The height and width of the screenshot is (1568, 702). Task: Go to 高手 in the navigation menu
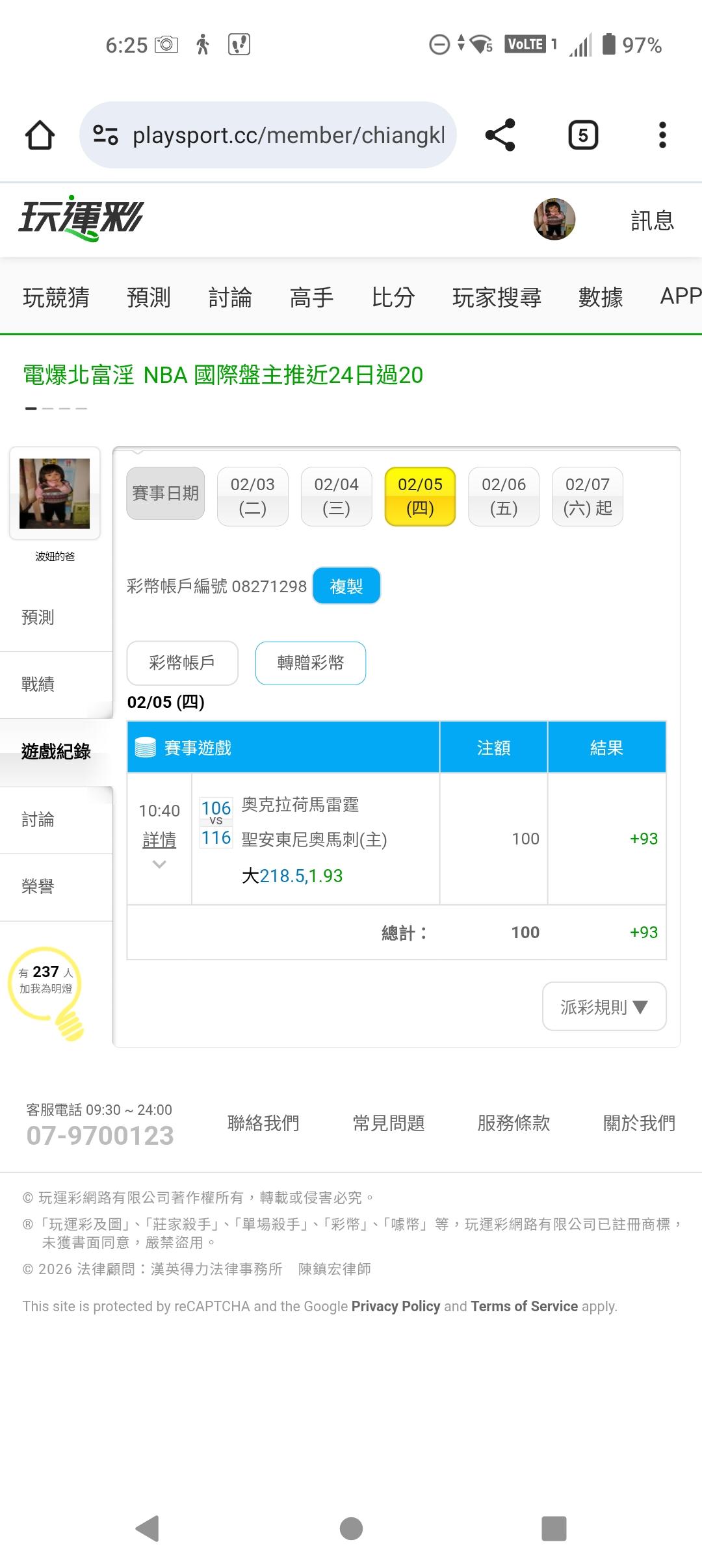(x=311, y=297)
